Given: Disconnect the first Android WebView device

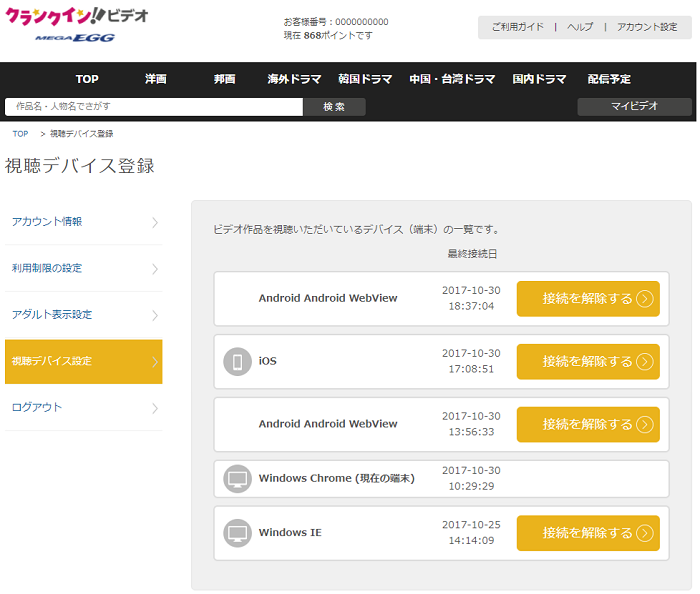Looking at the screenshot, I should point(588,299).
